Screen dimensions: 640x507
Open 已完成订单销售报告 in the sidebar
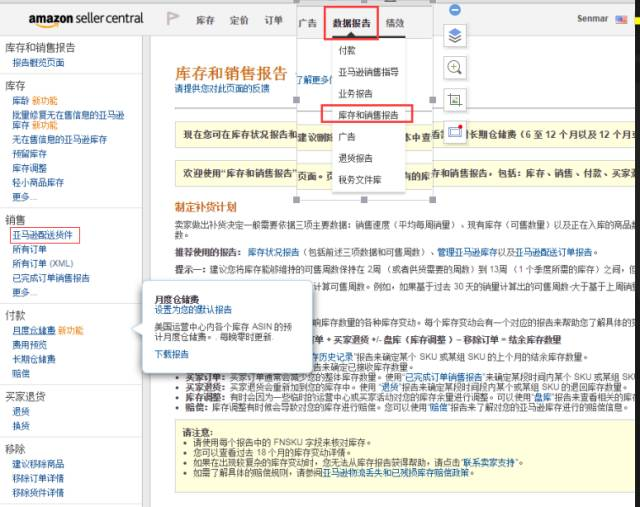tap(51, 278)
